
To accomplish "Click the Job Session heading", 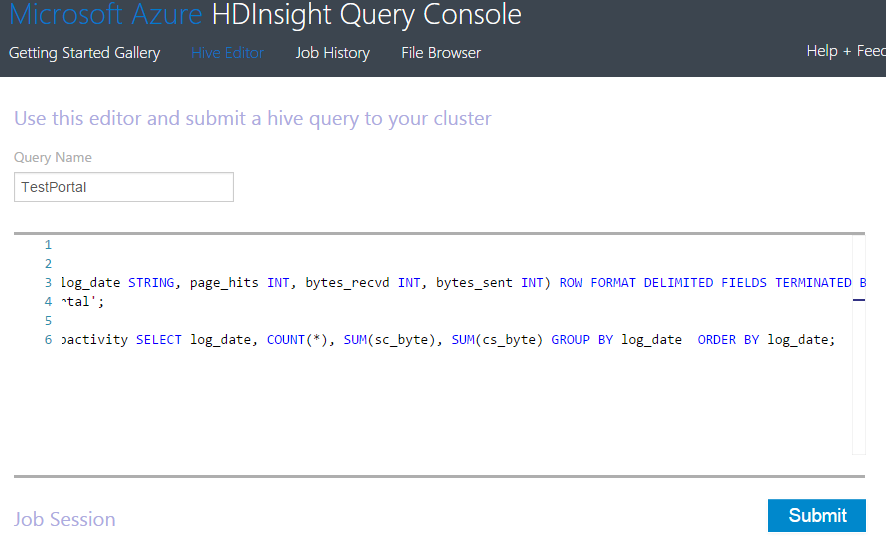I will coord(65,519).
